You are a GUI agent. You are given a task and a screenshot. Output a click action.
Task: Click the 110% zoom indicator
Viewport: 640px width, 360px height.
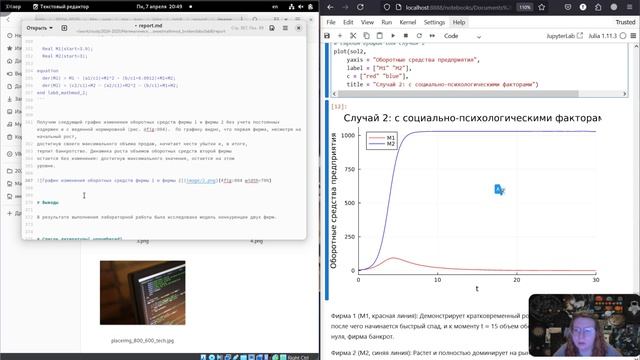click(x=525, y=7)
